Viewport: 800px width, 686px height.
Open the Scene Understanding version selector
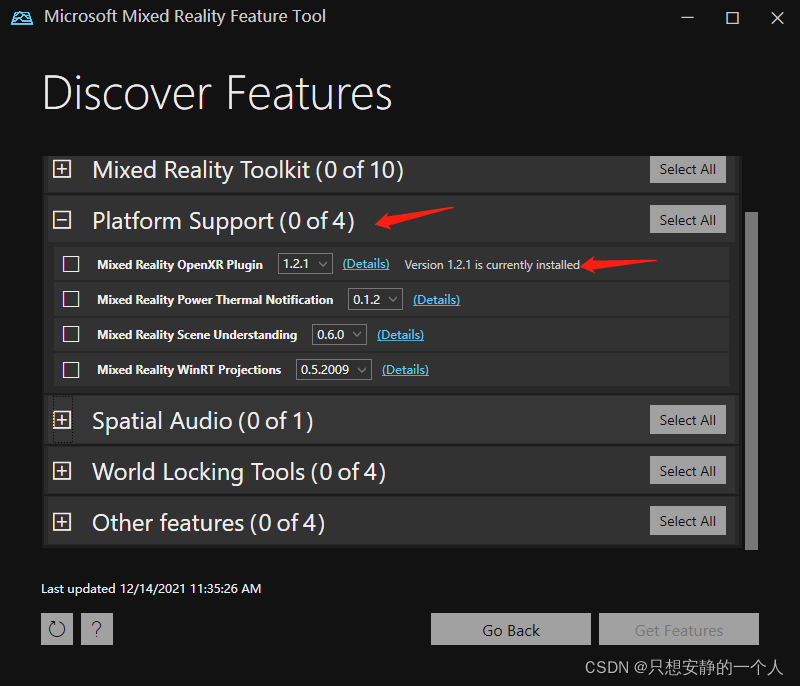click(x=339, y=334)
